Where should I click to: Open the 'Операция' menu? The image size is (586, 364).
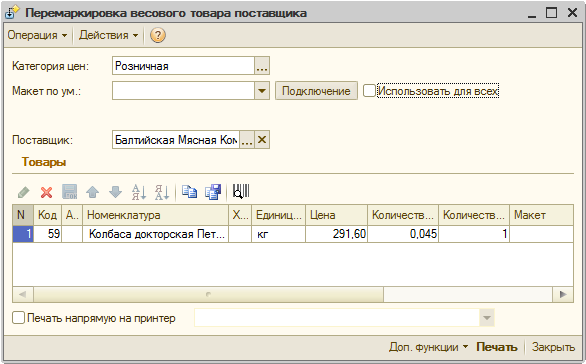(37, 36)
